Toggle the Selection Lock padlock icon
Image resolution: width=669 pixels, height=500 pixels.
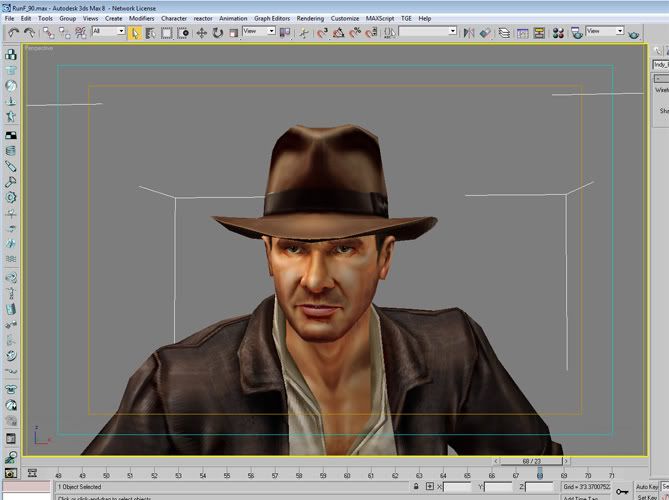coord(416,486)
